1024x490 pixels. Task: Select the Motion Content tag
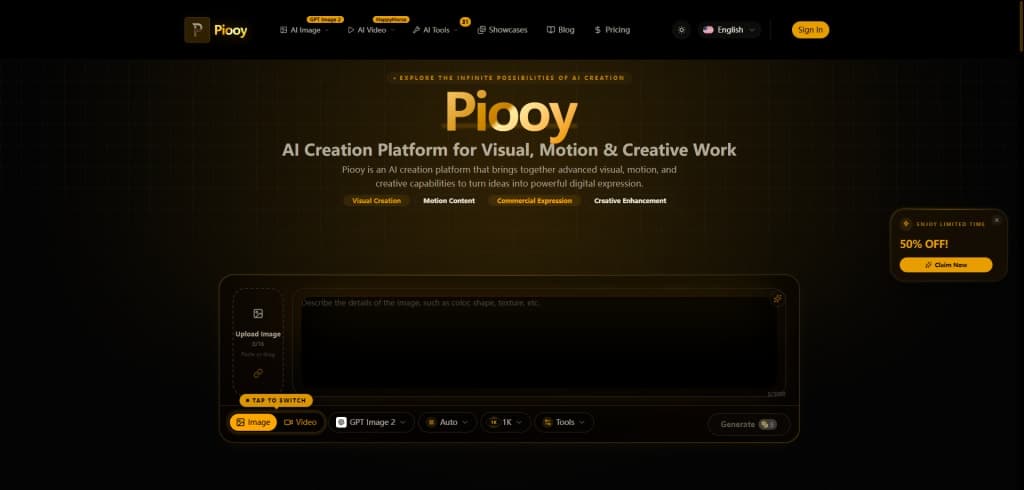point(449,201)
